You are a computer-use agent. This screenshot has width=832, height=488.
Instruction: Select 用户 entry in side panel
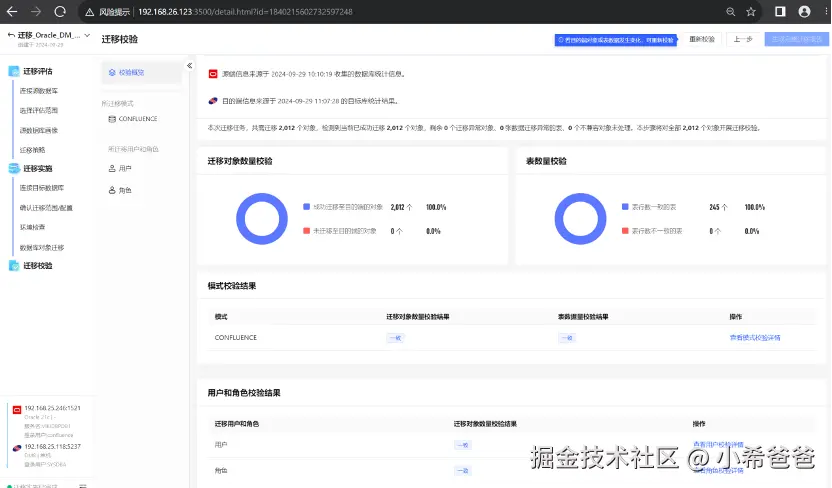(x=125, y=169)
